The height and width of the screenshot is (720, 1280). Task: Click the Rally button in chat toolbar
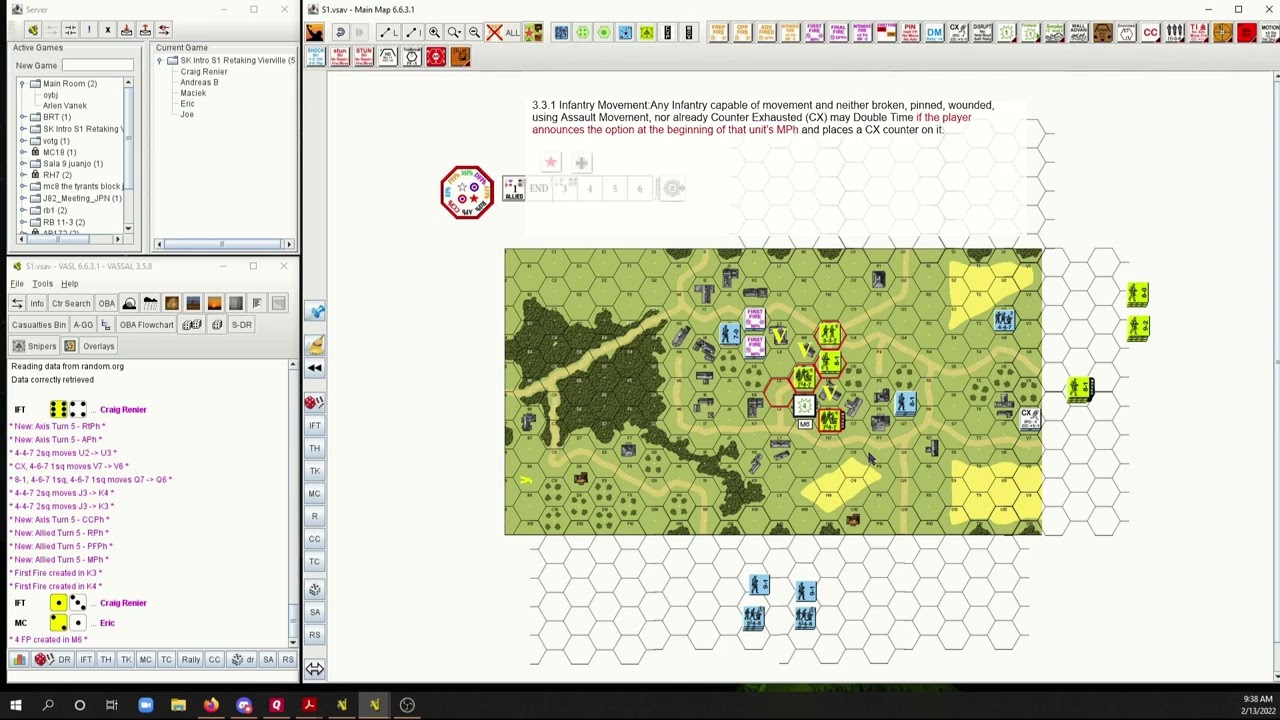pyautogui.click(x=190, y=659)
